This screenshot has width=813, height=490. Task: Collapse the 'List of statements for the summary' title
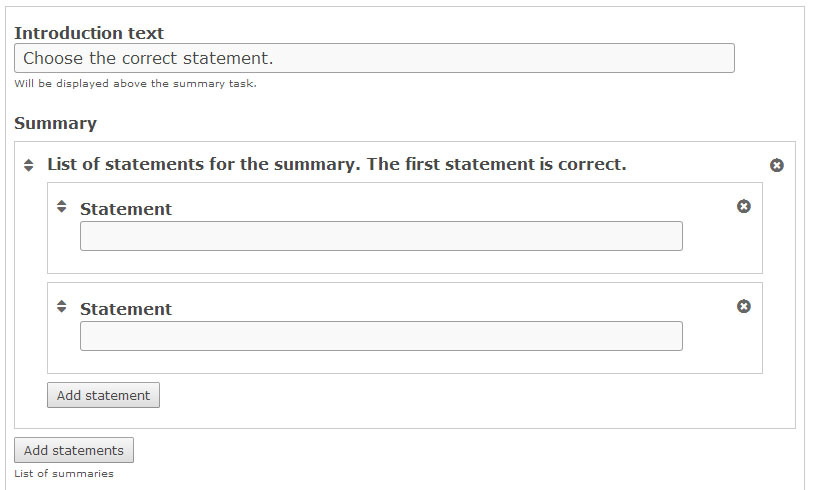[x=336, y=164]
